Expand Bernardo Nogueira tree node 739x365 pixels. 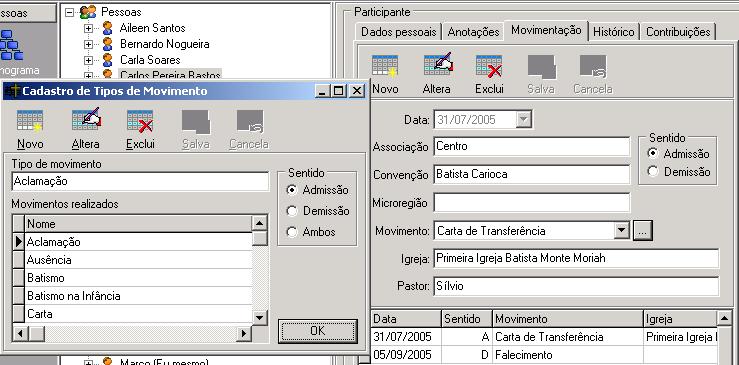(88, 44)
